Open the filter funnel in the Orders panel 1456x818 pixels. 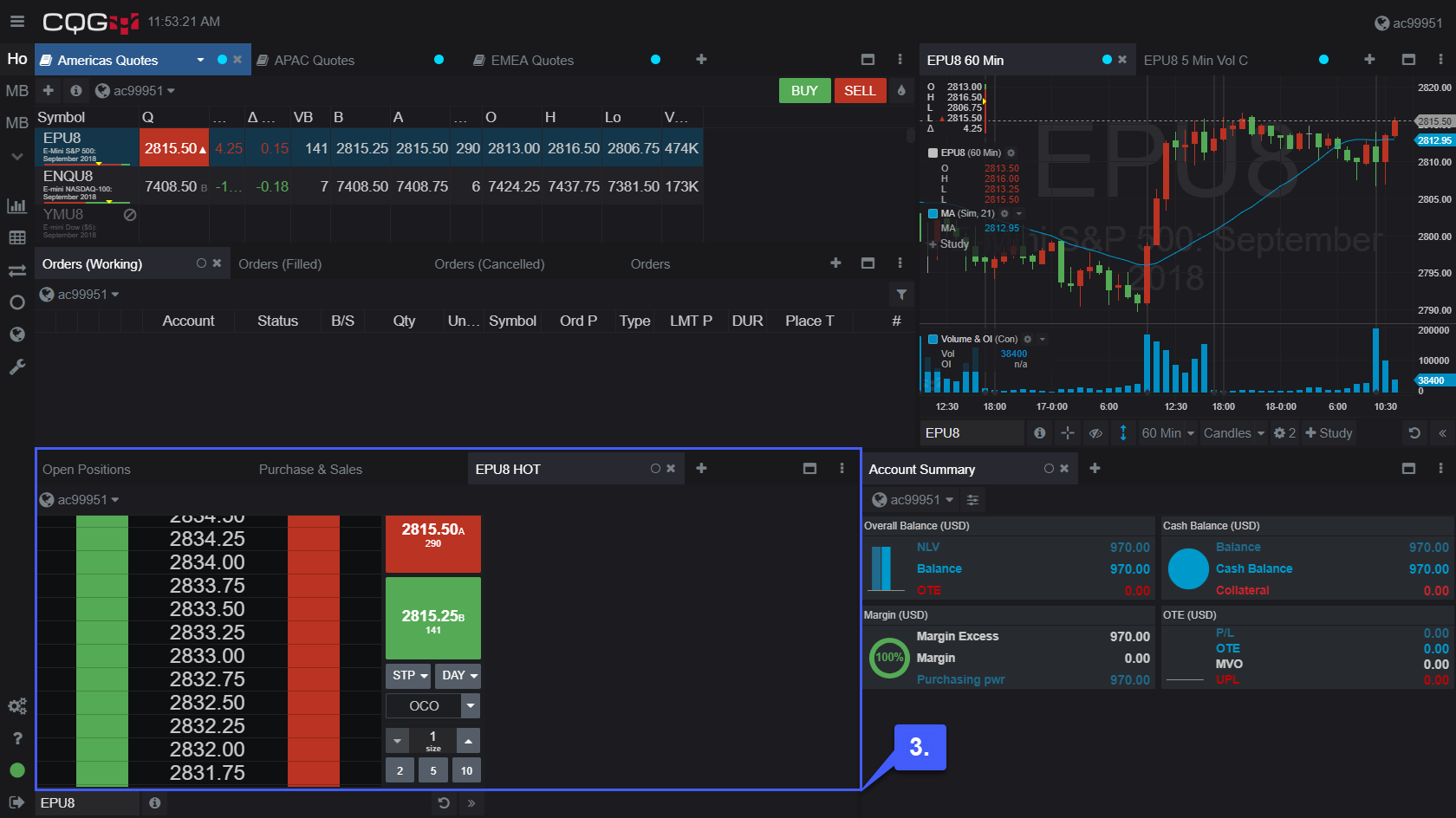[901, 295]
